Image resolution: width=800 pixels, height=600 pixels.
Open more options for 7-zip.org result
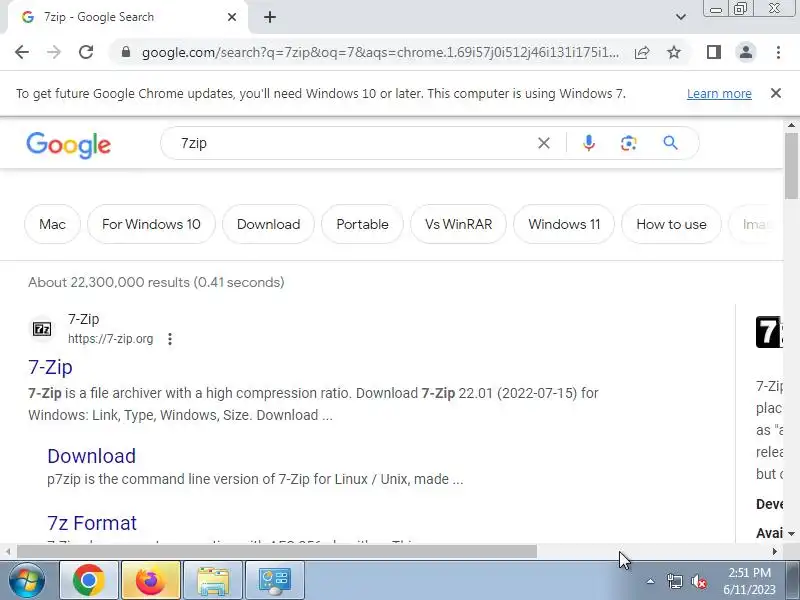click(x=170, y=339)
